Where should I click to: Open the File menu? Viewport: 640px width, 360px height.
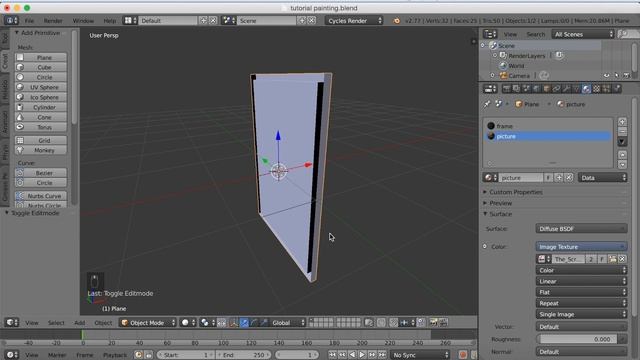pyautogui.click(x=29, y=20)
